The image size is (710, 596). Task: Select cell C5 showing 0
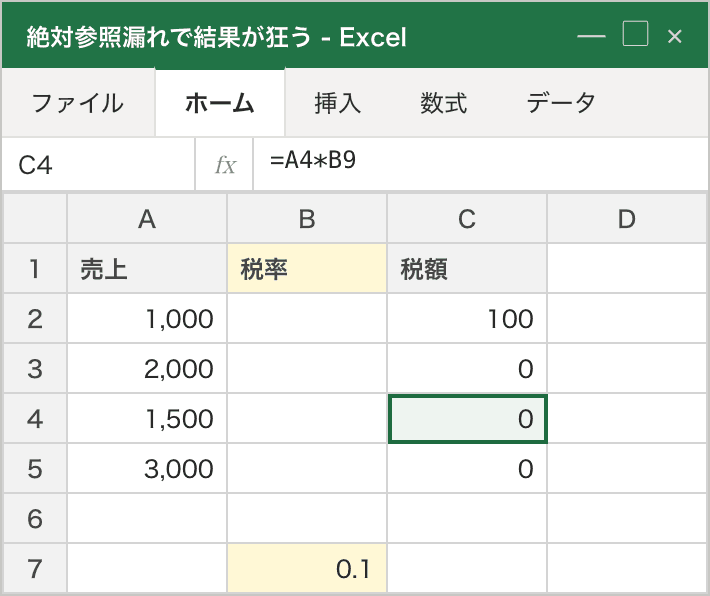[x=467, y=468]
